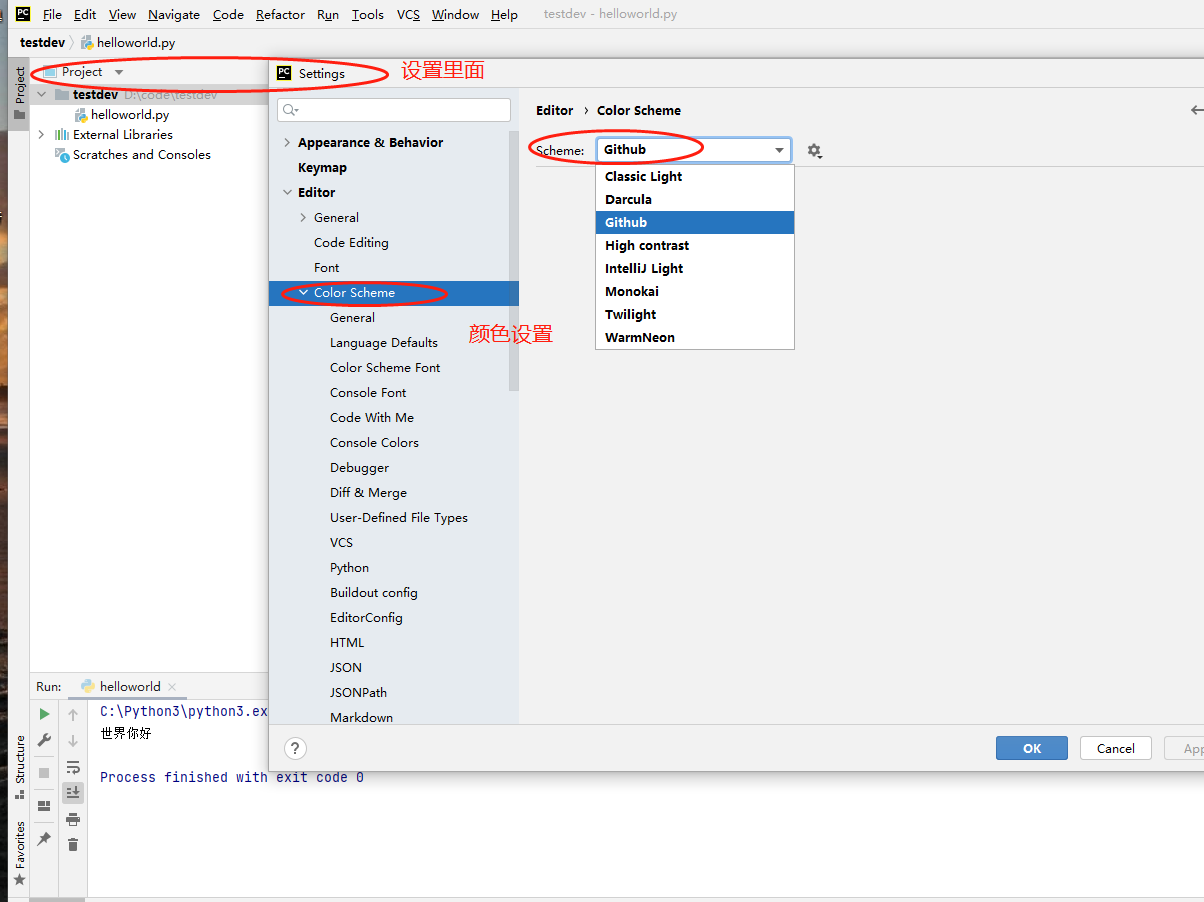Screen dimensions: 1204x902
Task: Open Debugger color settings
Action: [x=359, y=467]
